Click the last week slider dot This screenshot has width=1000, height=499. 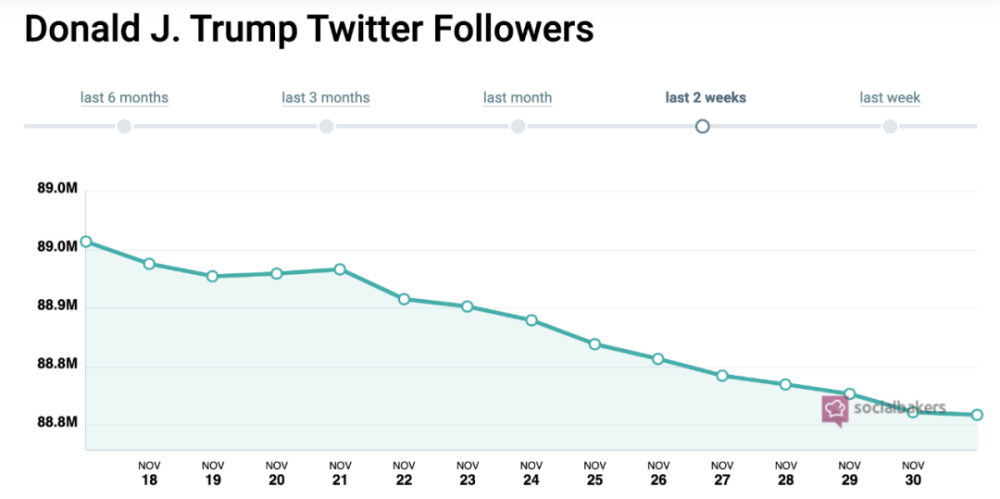(890, 126)
